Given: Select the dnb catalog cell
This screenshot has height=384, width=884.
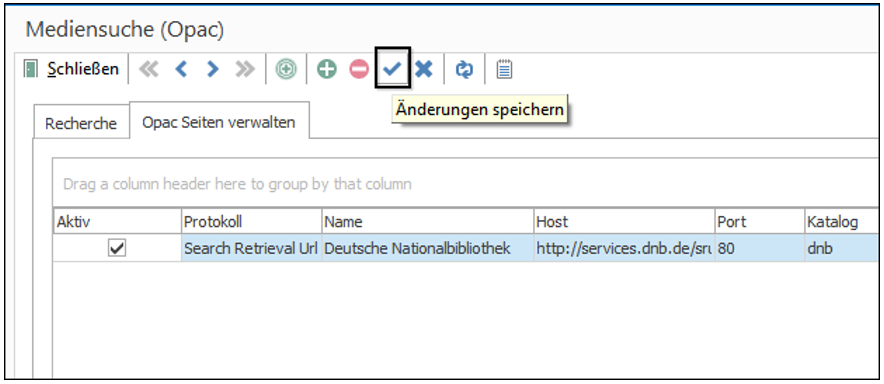Looking at the screenshot, I should tap(843, 248).
